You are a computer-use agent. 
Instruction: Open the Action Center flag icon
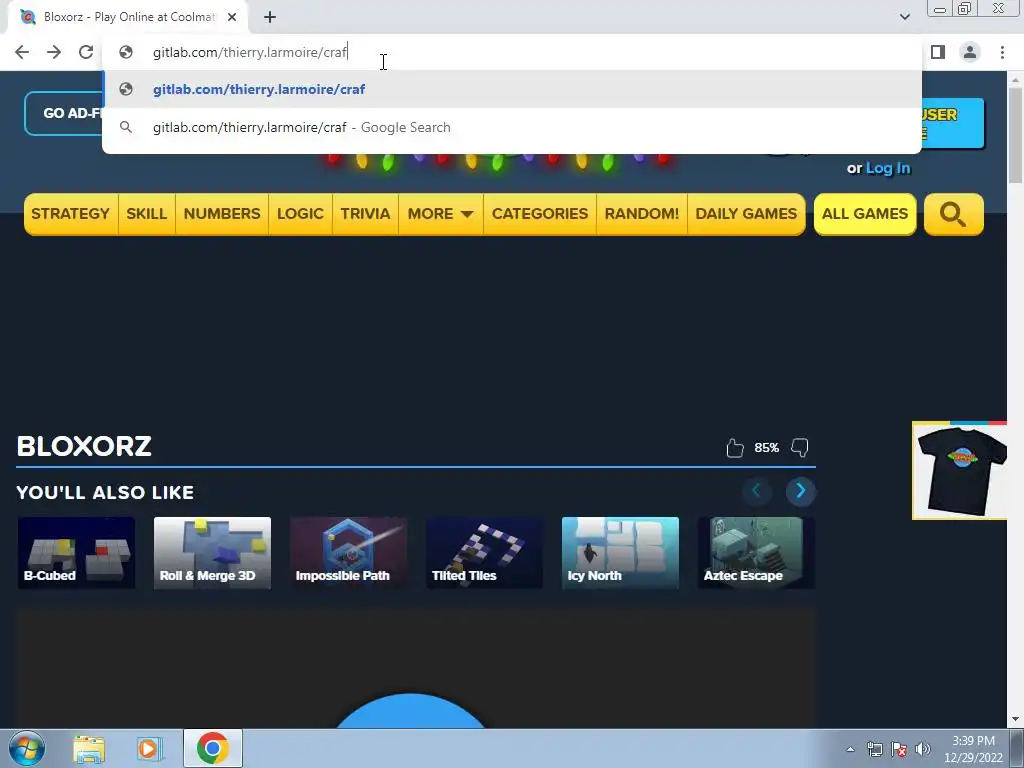pyautogui.click(x=899, y=749)
